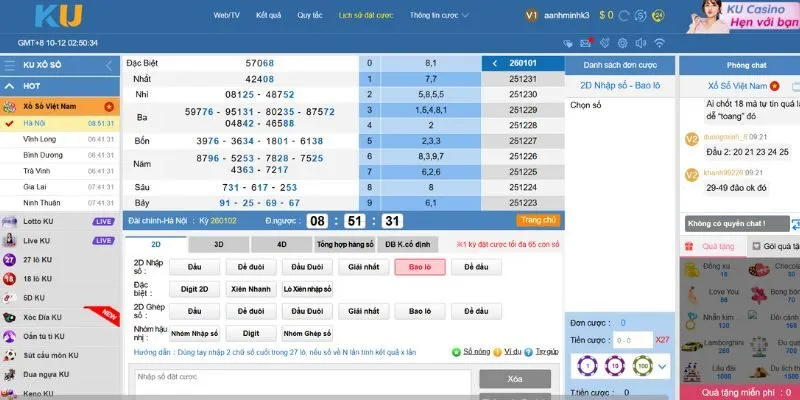Select Bao lô in 2D Nhập số row
The image size is (800, 400).
point(420,267)
